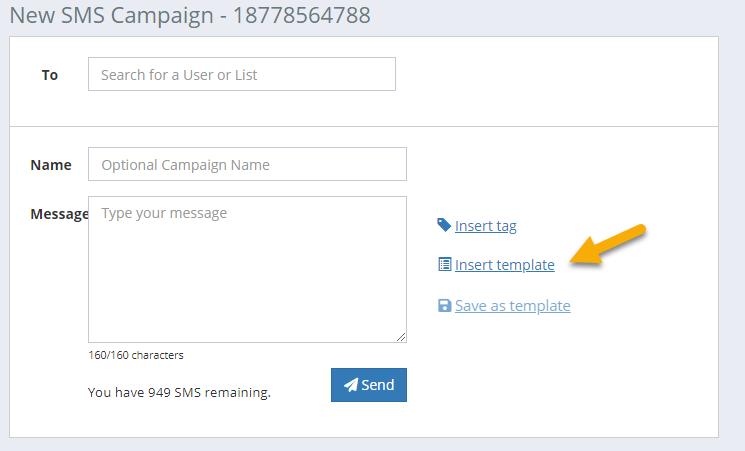The height and width of the screenshot is (451, 745).
Task: Focus the Search for a User or List field
Action: (x=242, y=74)
